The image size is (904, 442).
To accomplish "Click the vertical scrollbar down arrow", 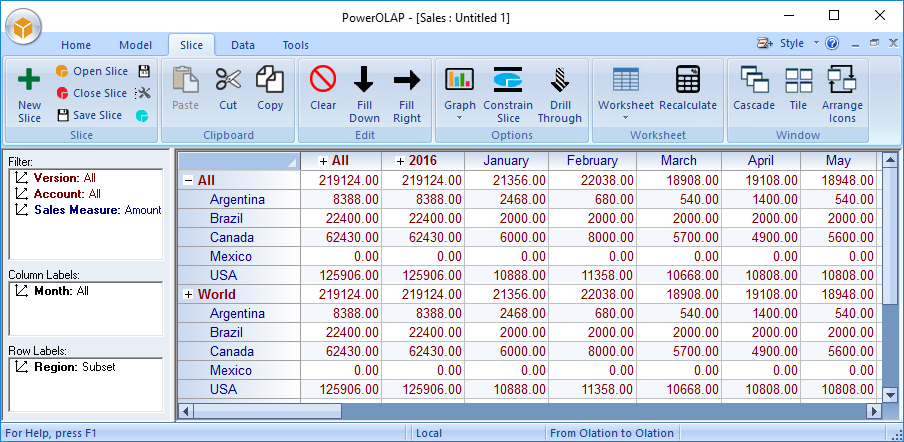I will pos(890,395).
